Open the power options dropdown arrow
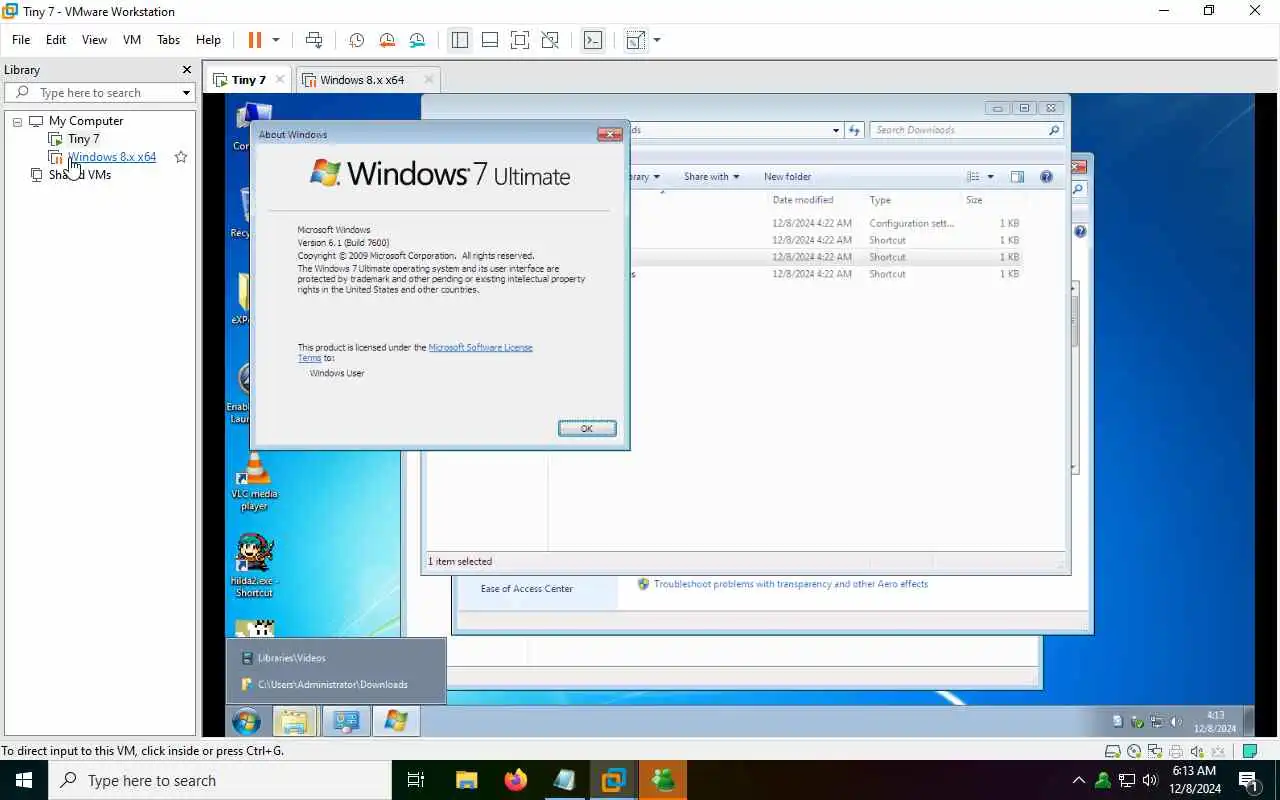Screen dimensions: 1280x800 pyautogui.click(x=276, y=40)
